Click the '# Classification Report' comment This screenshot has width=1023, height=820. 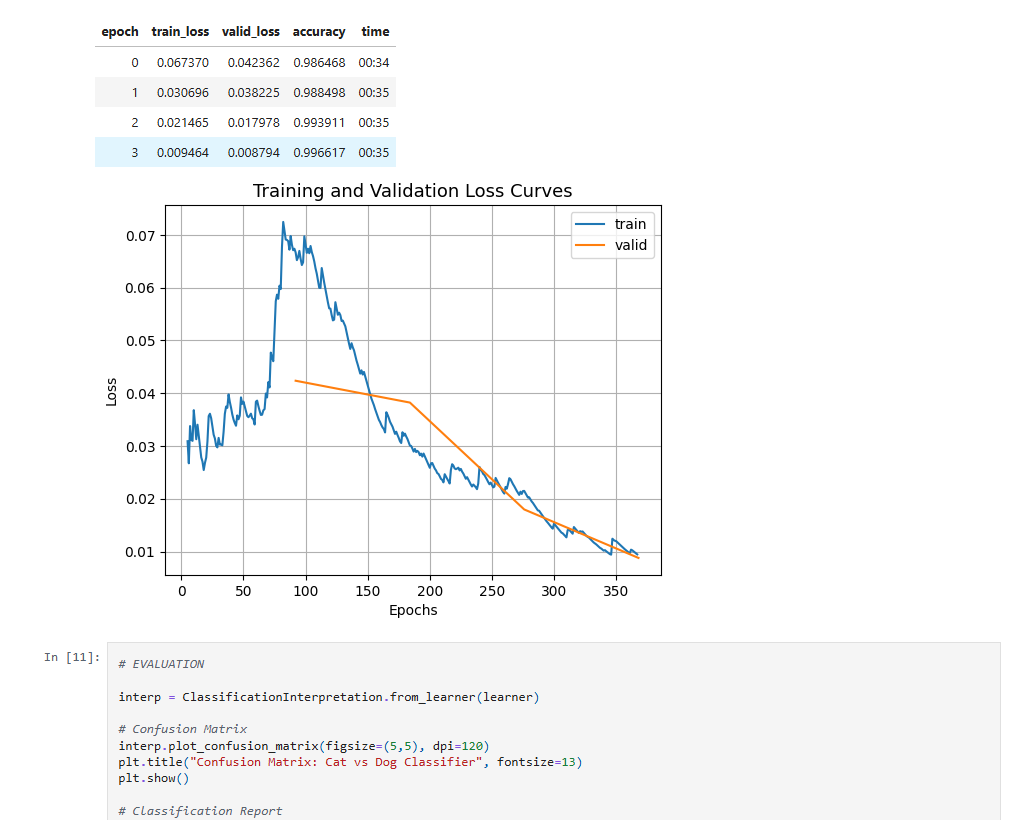[x=200, y=811]
